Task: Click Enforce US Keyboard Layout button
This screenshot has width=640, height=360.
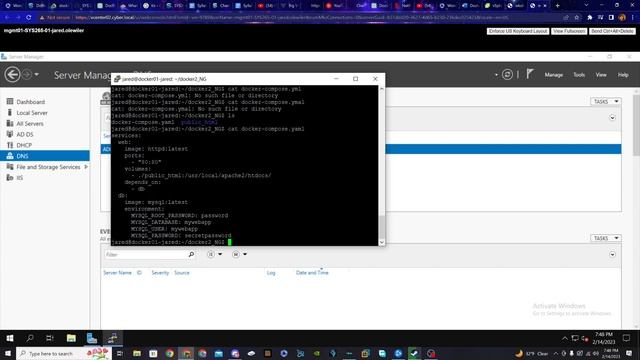Action: 518,31
